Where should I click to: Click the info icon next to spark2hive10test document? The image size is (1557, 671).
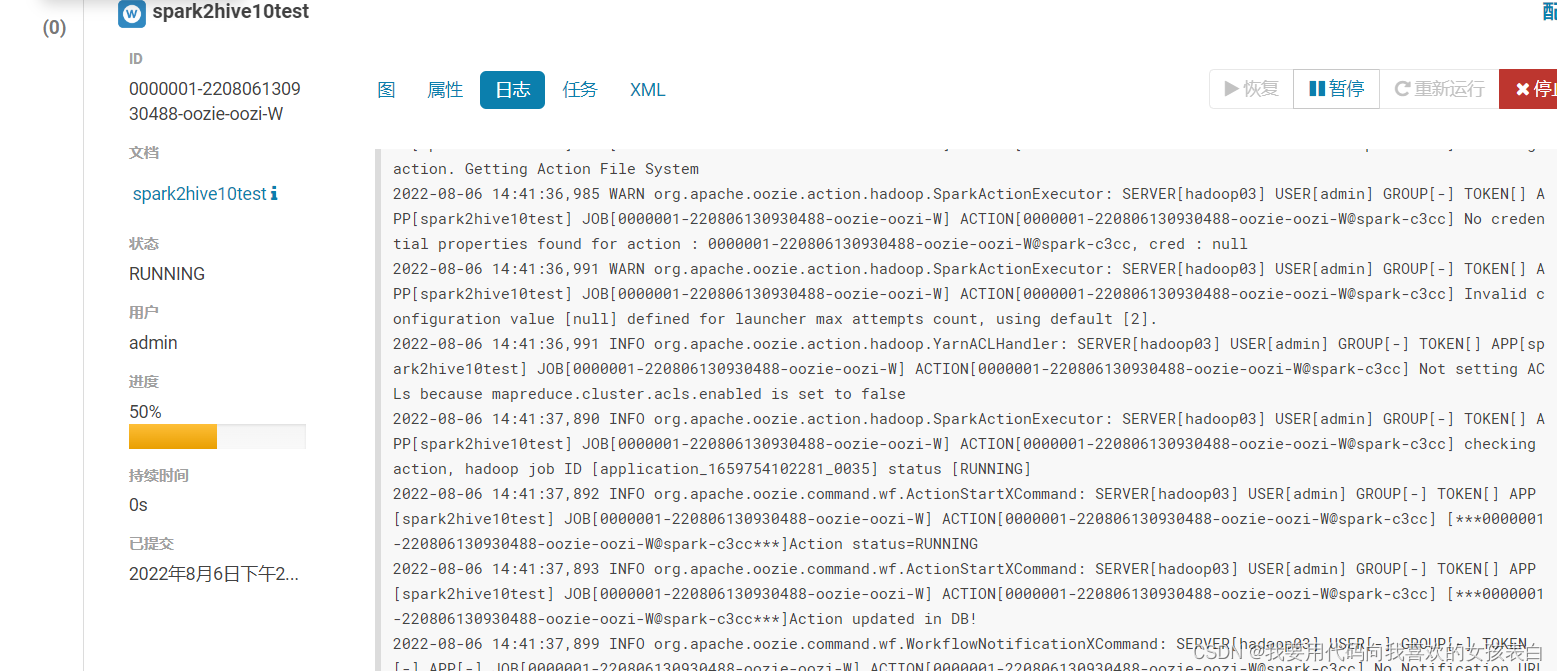(x=275, y=193)
